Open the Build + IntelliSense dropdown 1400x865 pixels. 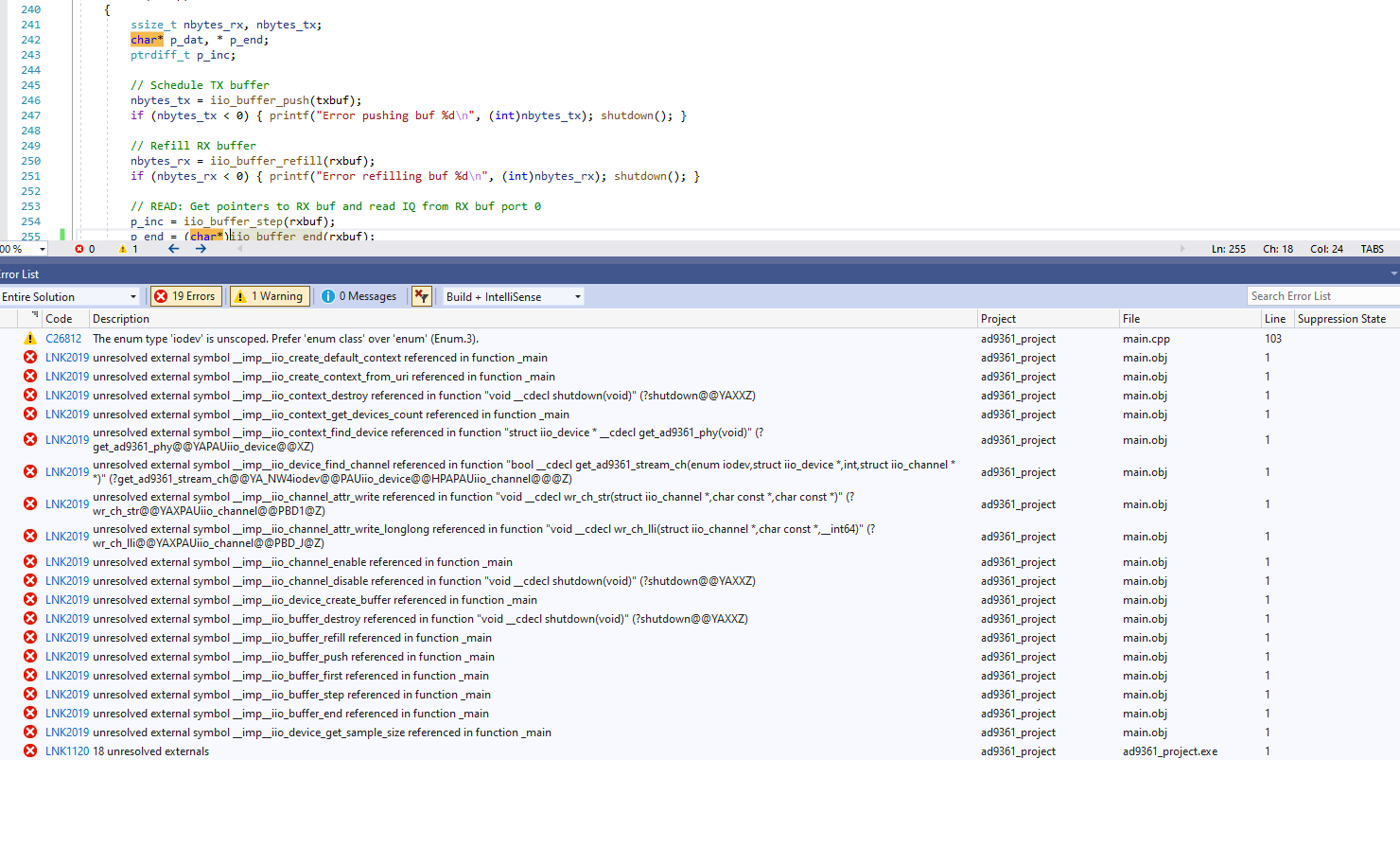tap(576, 295)
